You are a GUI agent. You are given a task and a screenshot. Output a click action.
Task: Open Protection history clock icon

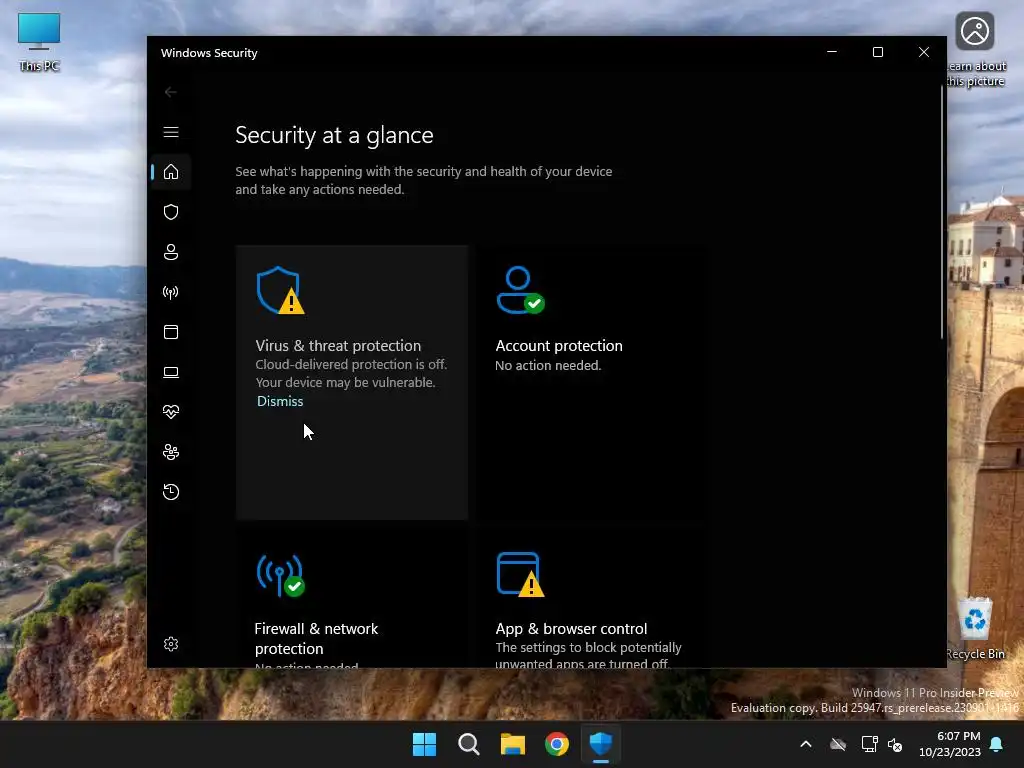pos(170,492)
